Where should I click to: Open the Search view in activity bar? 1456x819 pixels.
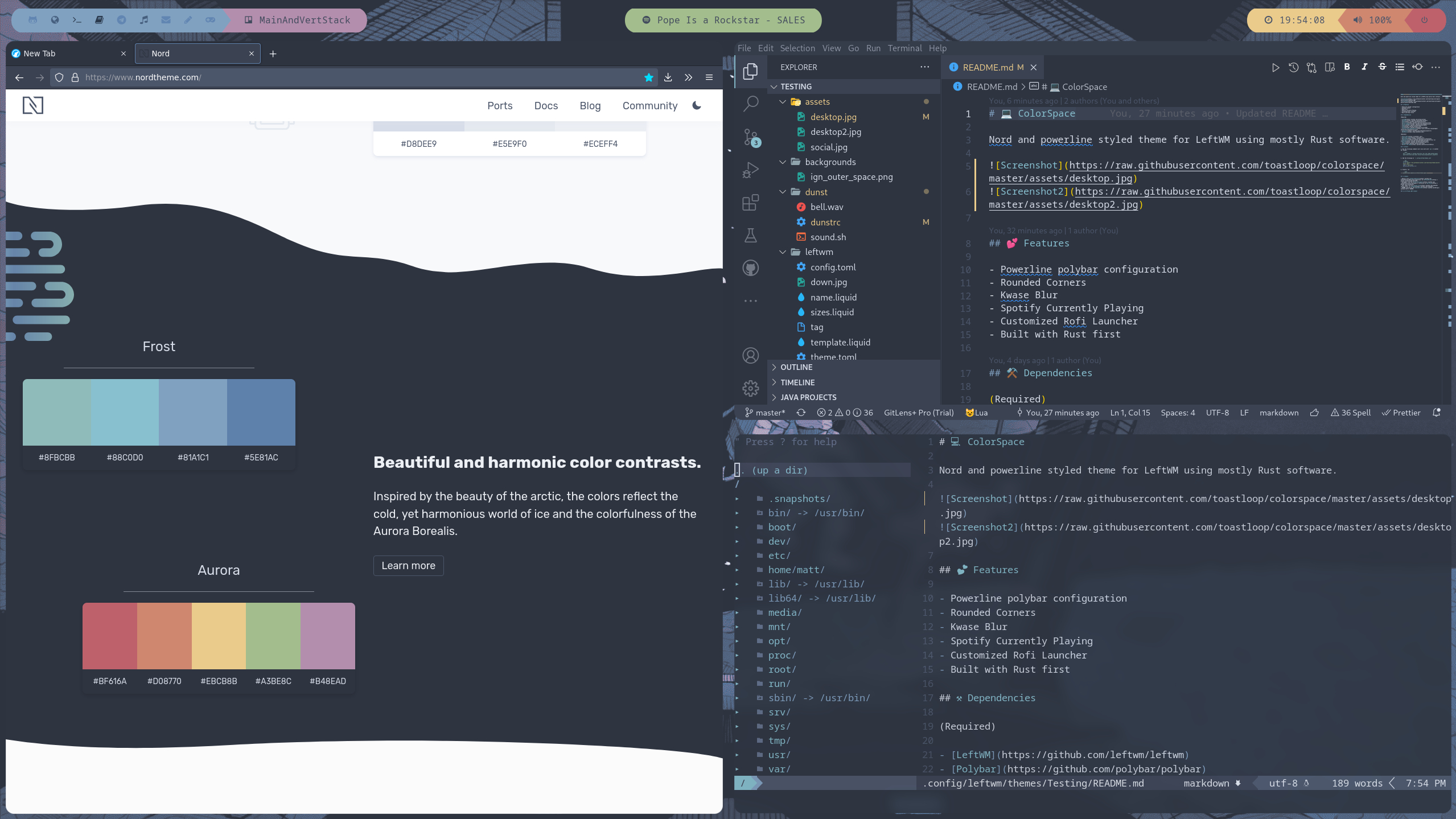coord(751,104)
